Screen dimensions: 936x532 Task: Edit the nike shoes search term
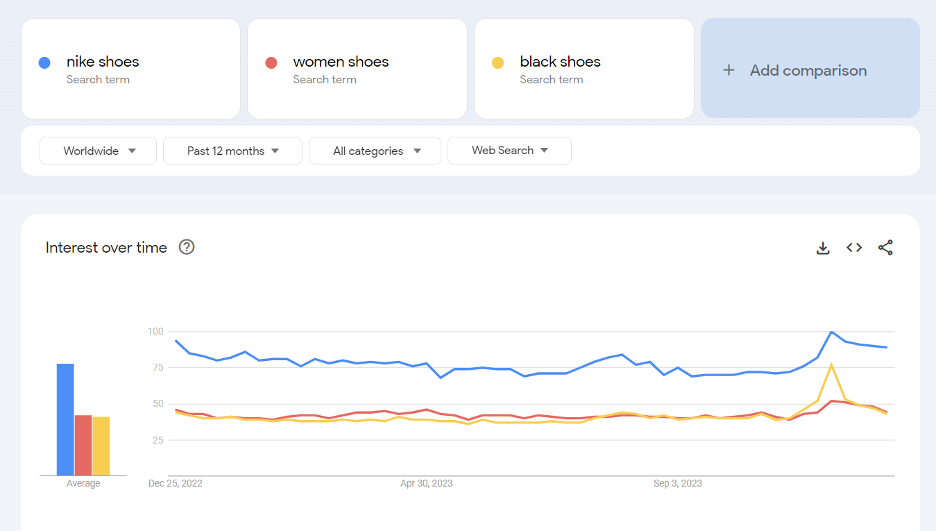(131, 69)
